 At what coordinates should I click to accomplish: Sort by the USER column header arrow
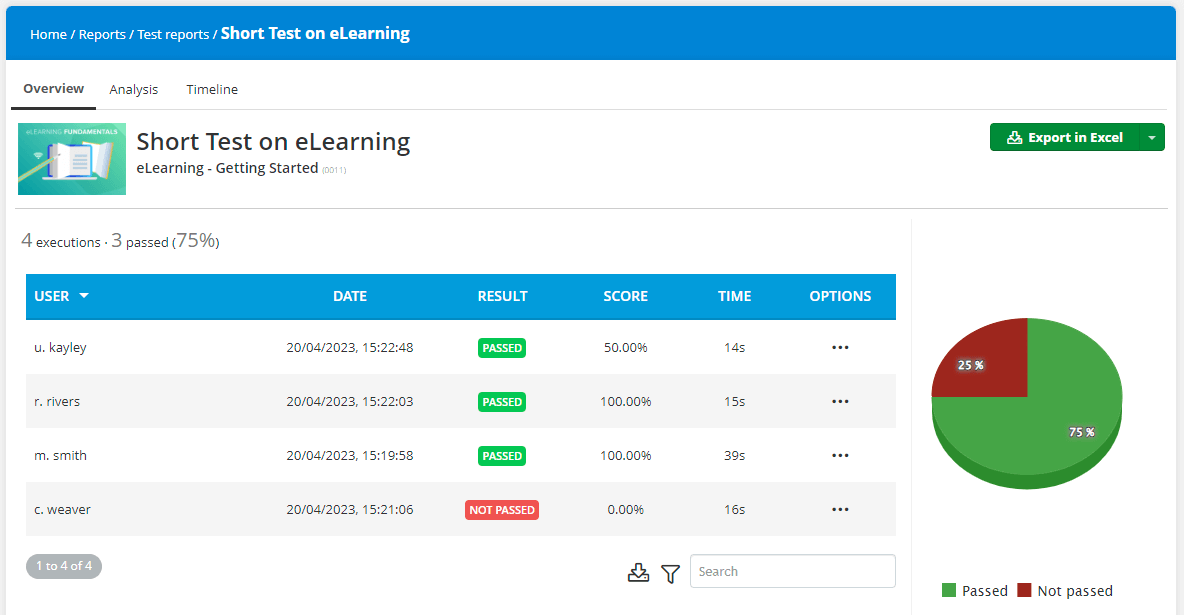point(84,296)
